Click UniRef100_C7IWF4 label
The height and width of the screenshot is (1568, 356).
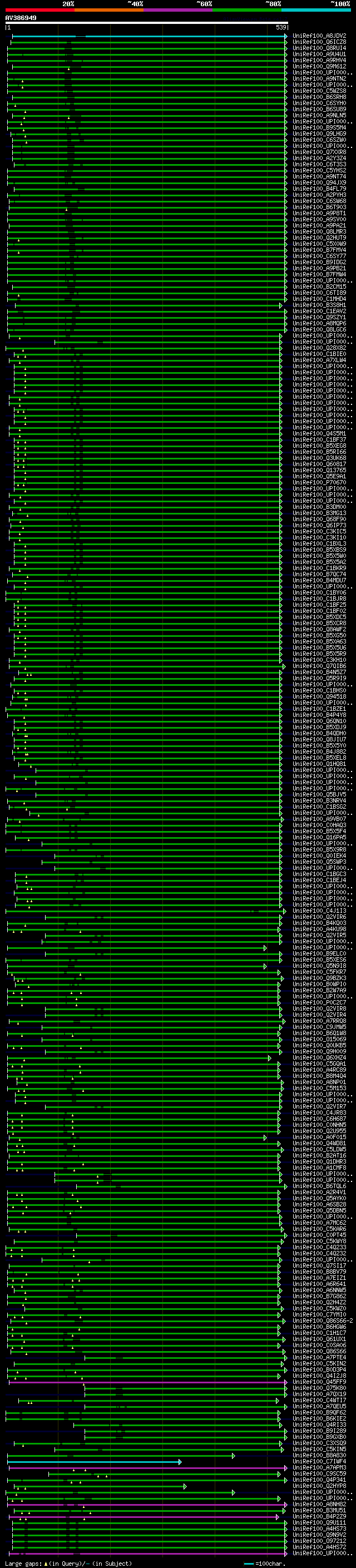point(319,1461)
